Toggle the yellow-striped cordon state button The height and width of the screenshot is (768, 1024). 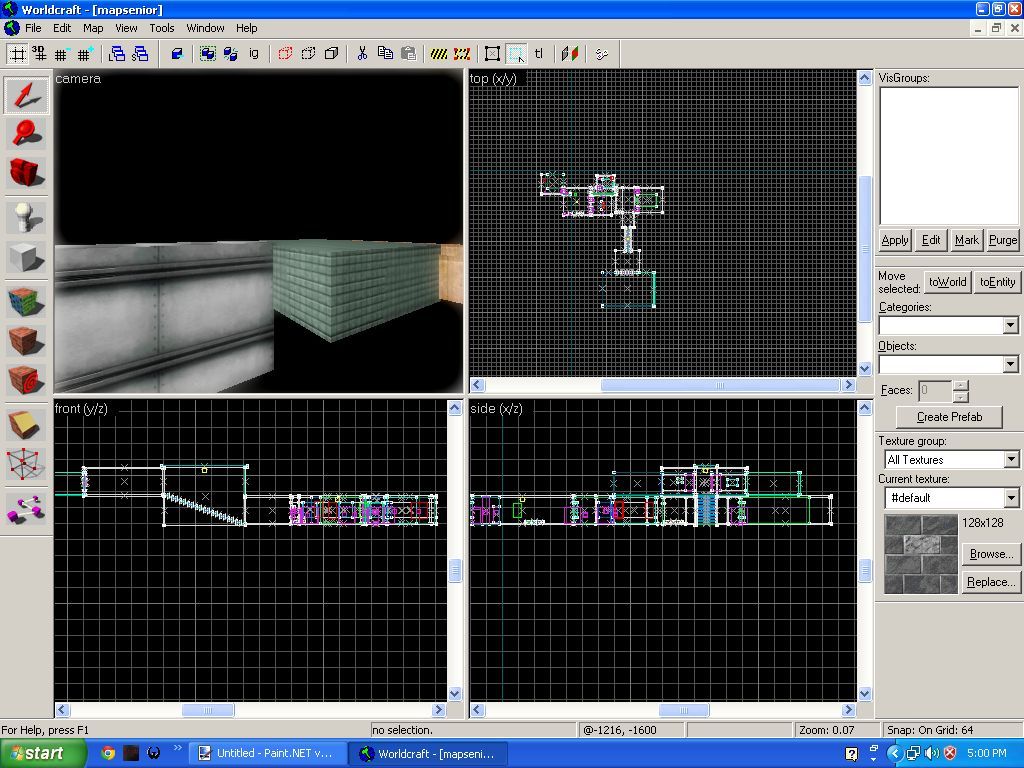[439, 54]
